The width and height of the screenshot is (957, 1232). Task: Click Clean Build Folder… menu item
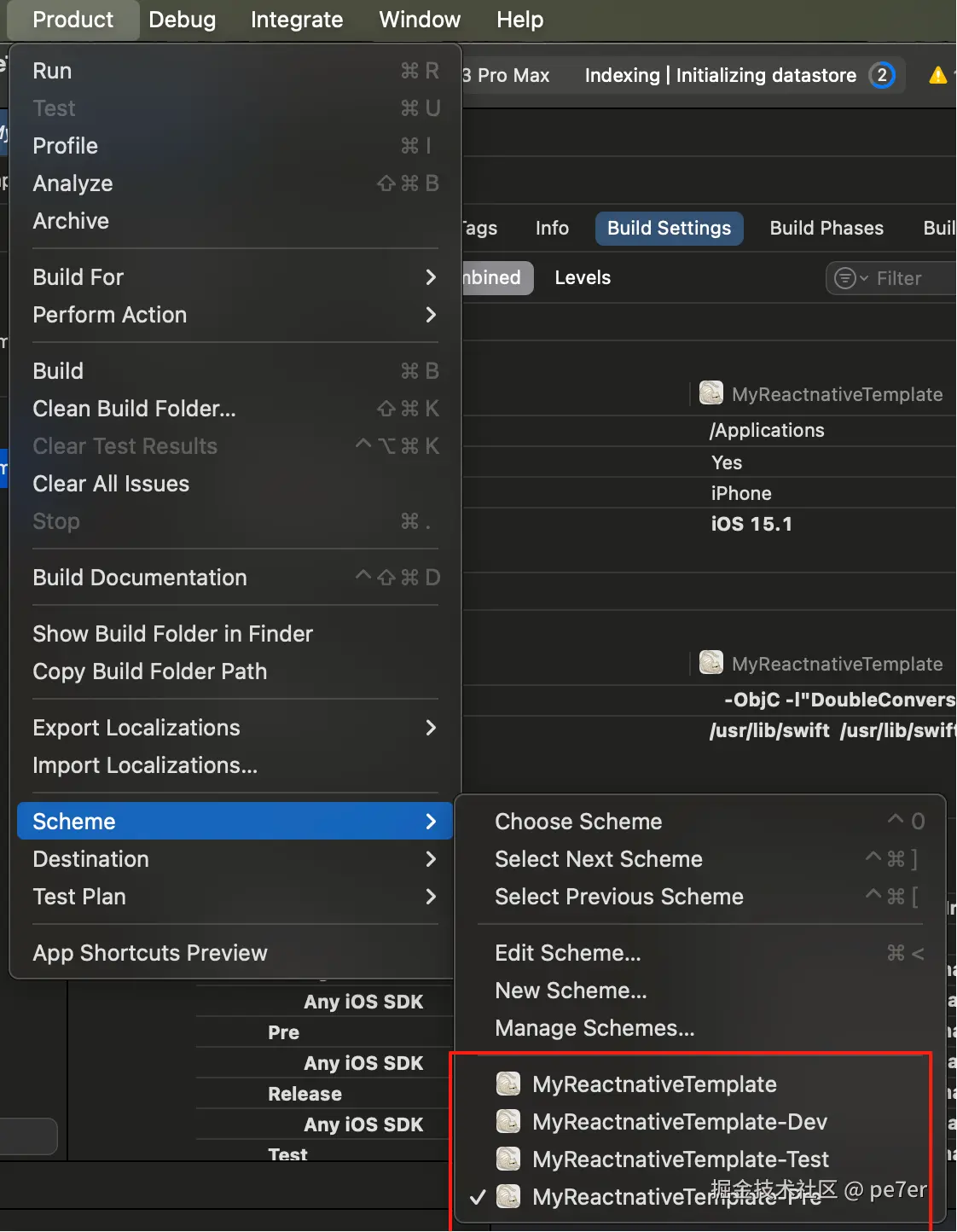click(134, 409)
